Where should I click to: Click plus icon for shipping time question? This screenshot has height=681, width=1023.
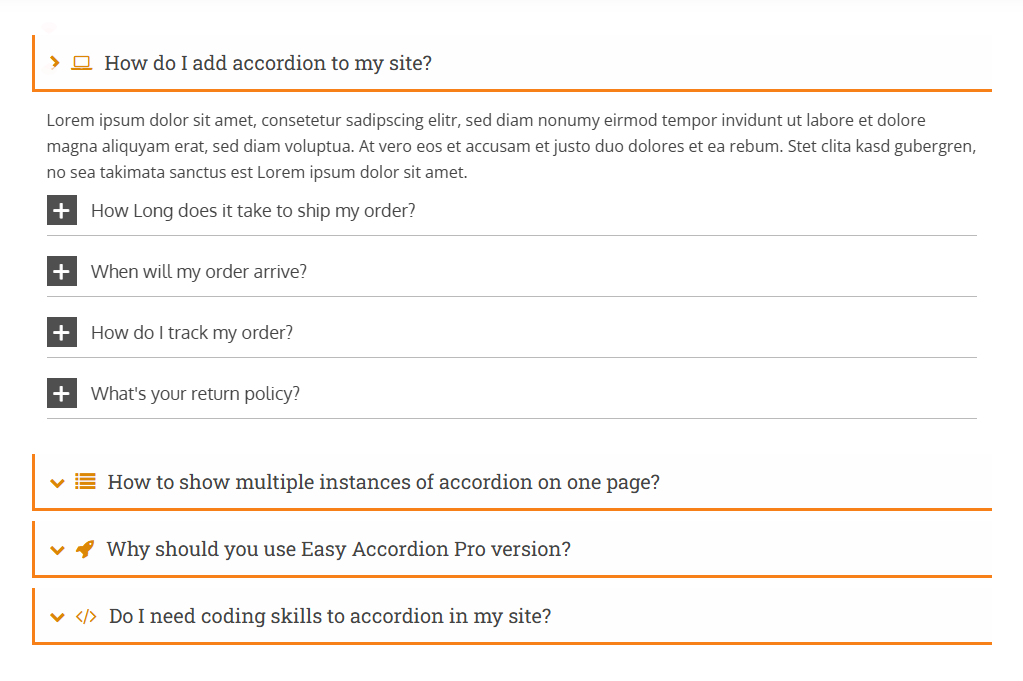62,211
